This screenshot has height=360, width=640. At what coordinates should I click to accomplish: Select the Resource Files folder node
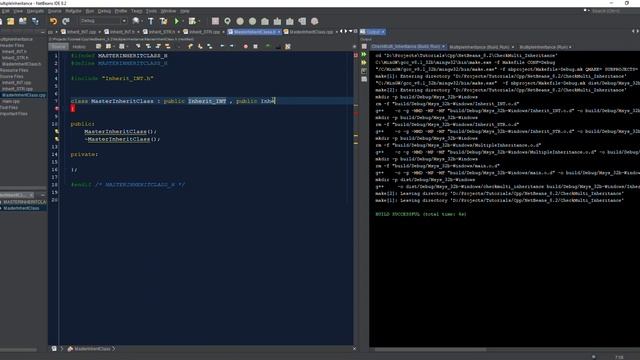[14, 70]
